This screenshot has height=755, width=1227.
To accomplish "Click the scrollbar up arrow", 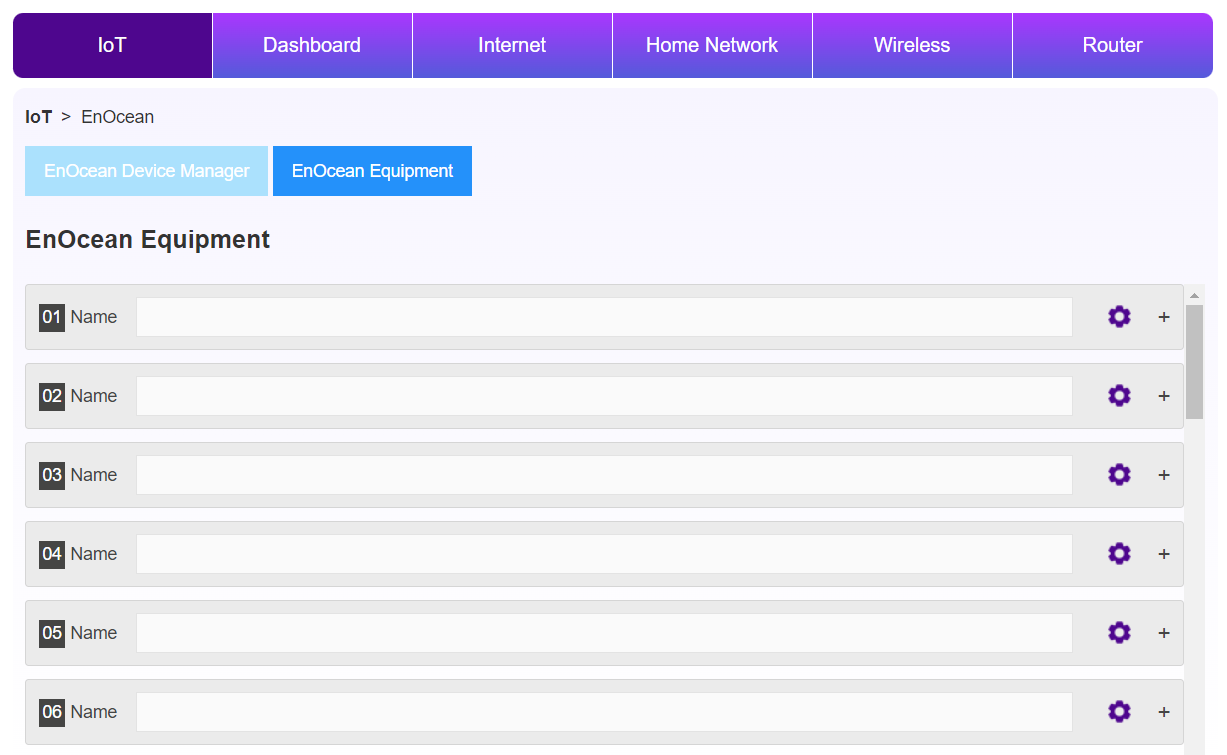I will [x=1194, y=296].
